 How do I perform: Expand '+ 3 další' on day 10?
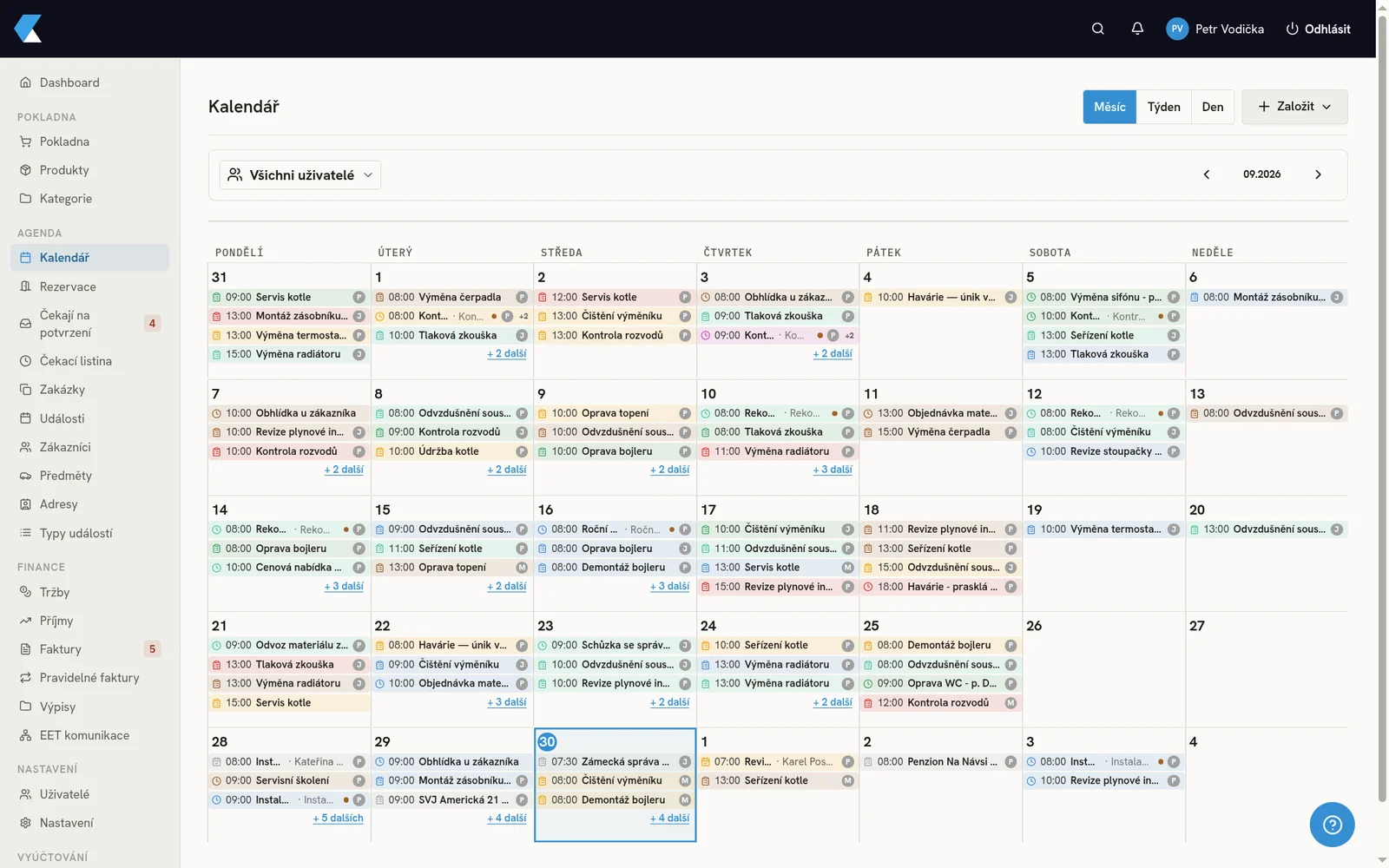[x=833, y=470]
